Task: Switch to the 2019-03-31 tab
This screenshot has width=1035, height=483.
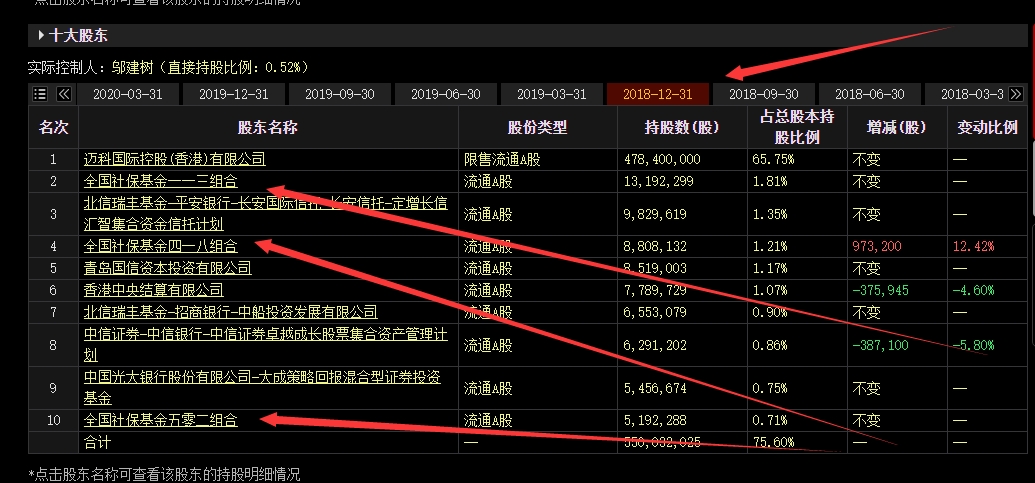Action: pos(551,94)
